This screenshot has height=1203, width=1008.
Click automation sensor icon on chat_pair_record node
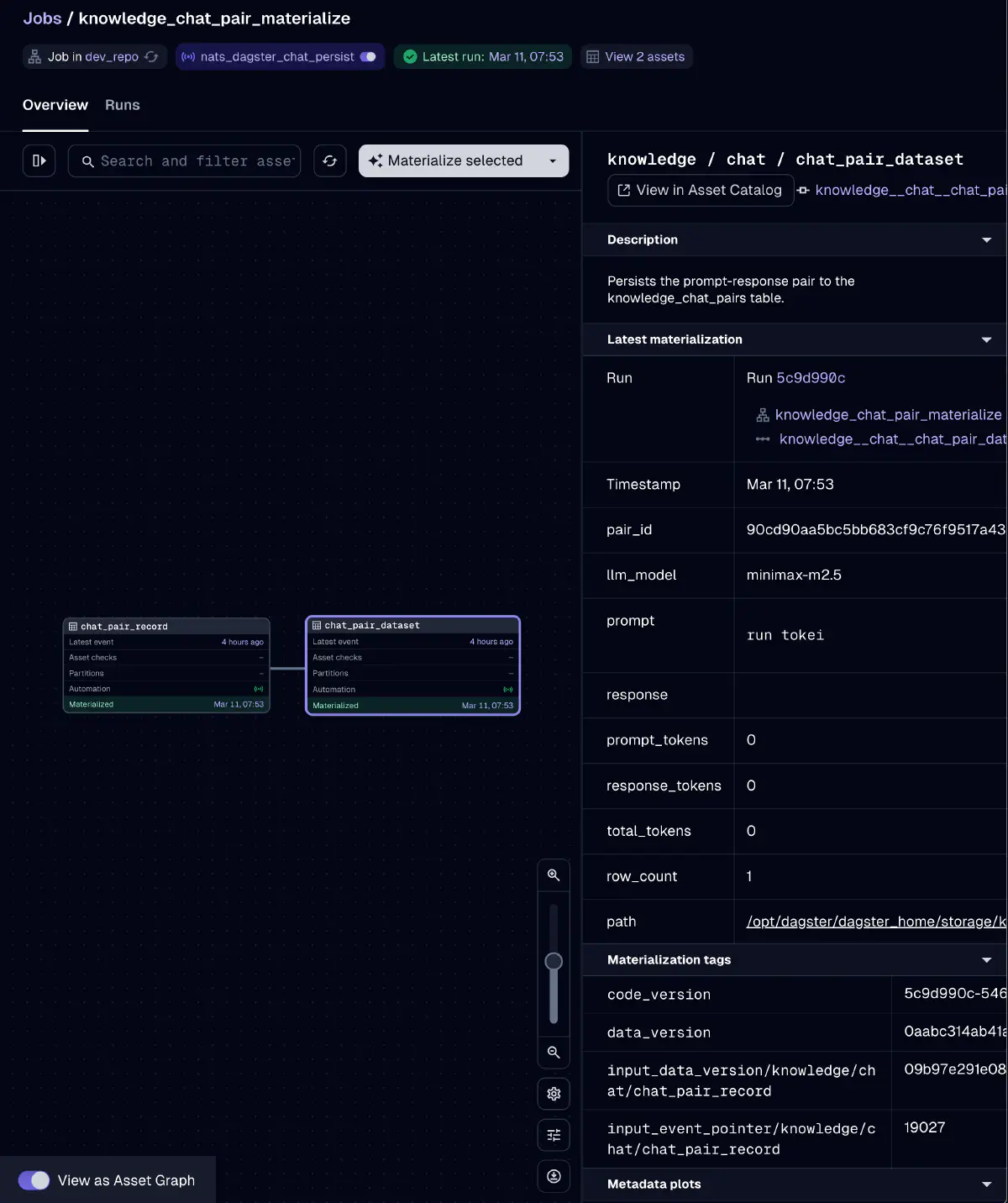point(259,689)
